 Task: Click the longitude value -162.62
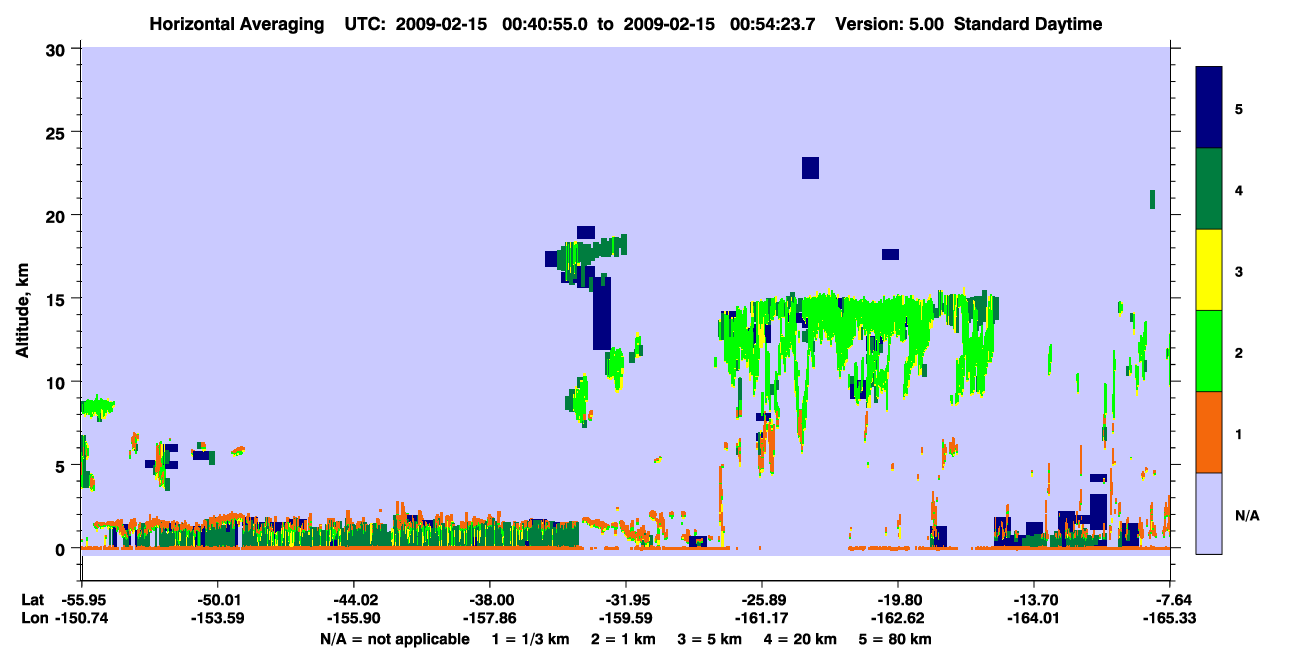point(898,618)
